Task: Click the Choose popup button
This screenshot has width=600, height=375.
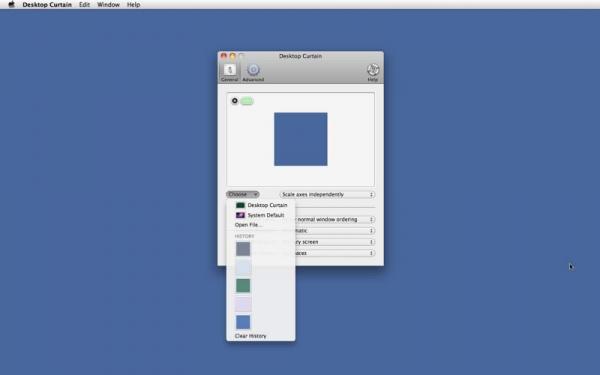Action: 243,194
